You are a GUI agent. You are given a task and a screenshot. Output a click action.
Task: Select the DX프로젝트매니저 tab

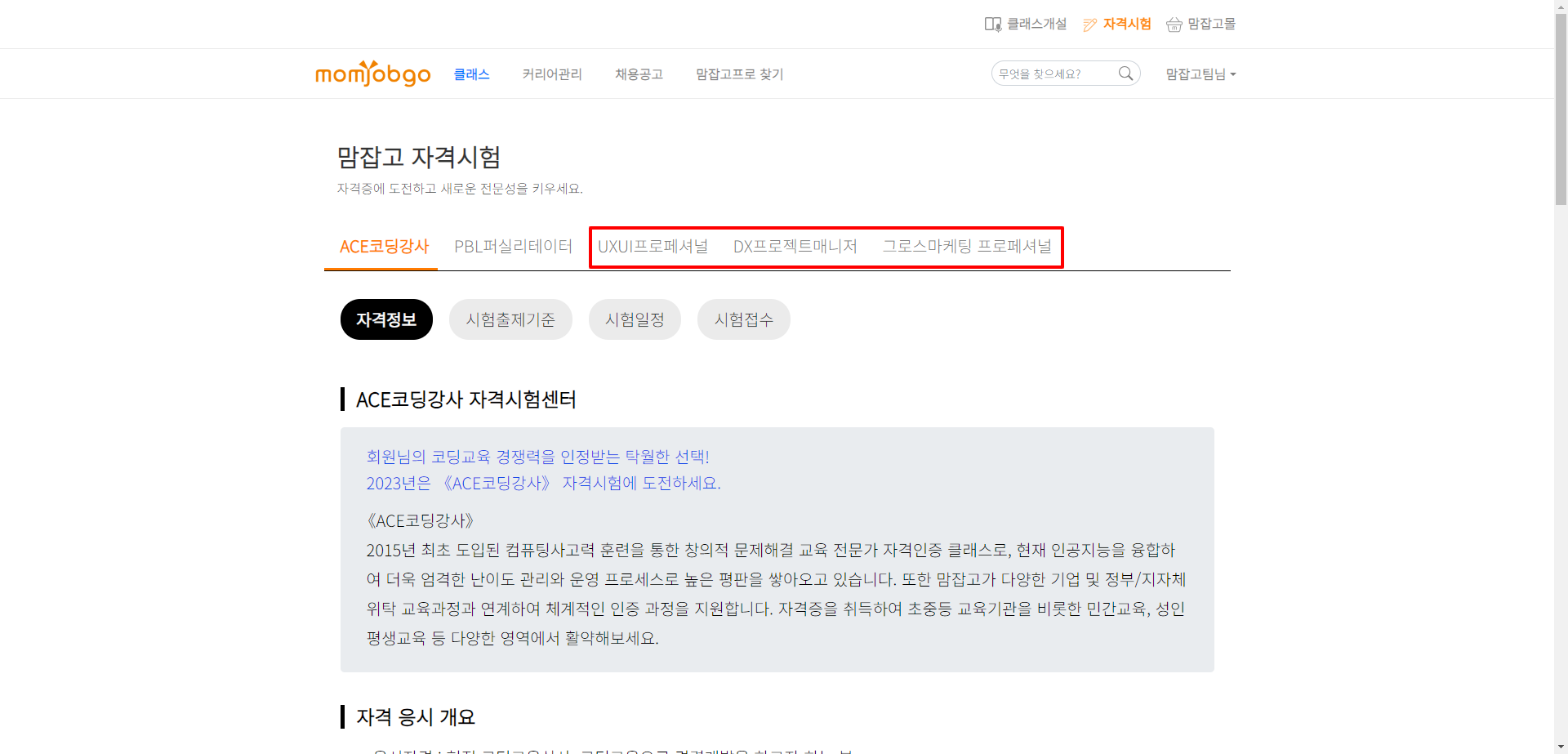pos(795,247)
